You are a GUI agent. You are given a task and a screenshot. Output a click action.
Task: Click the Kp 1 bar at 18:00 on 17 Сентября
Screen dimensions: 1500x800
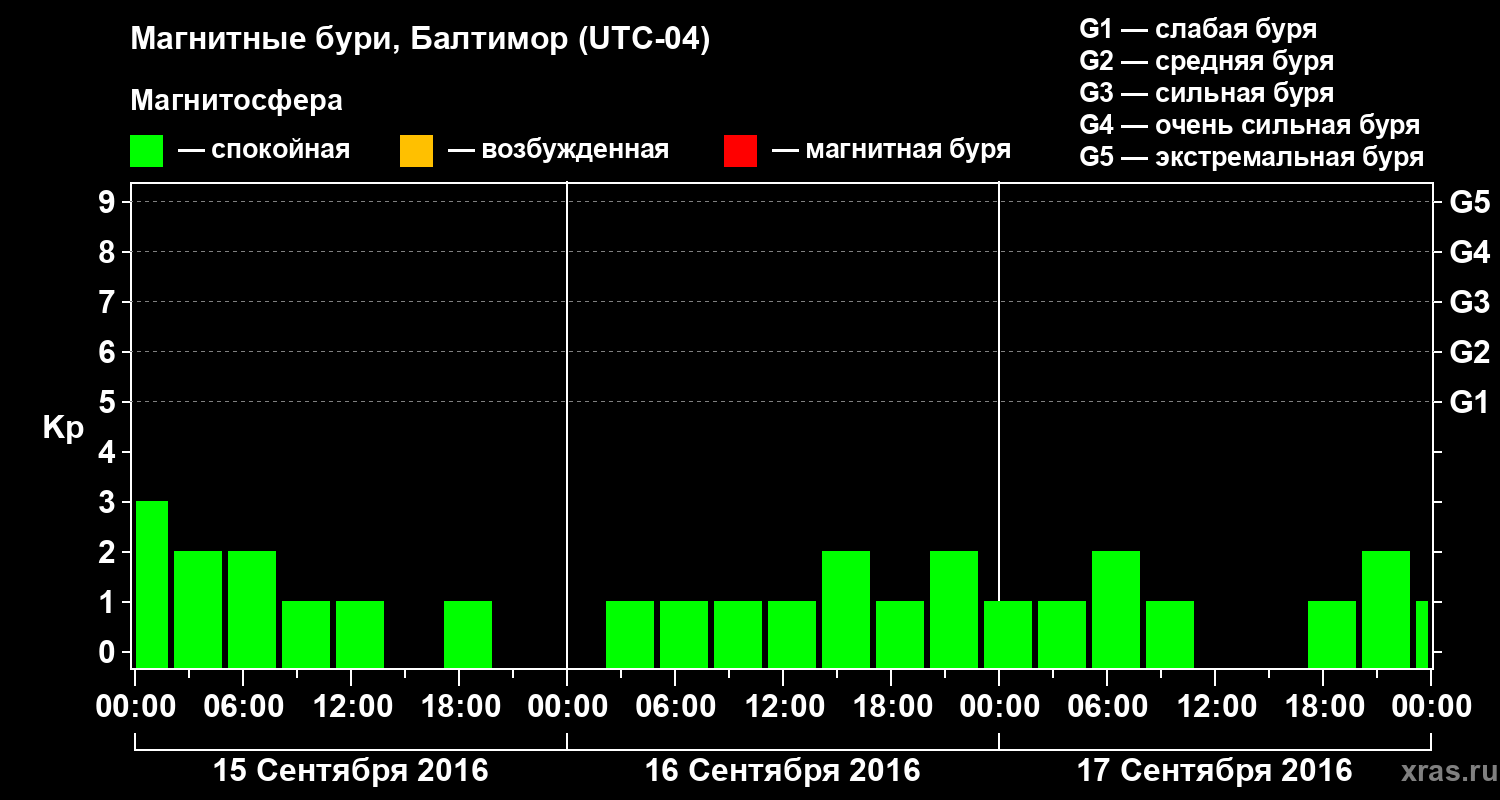point(1332,634)
